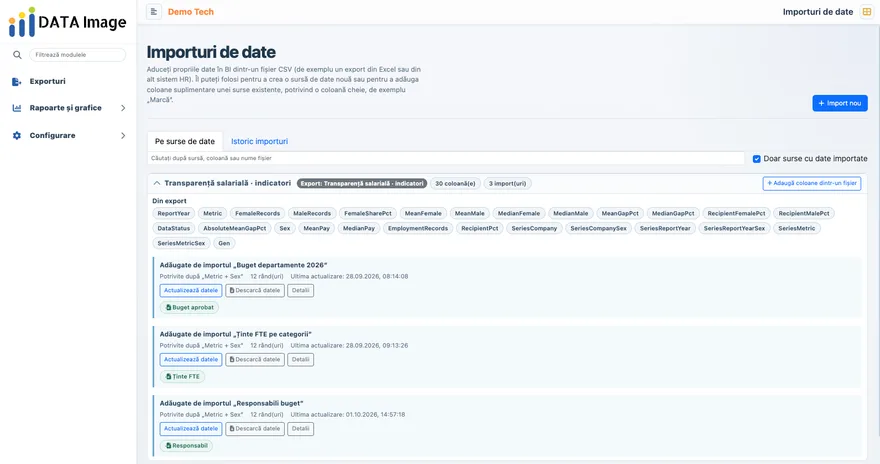Focus the source search field under tabs
Image resolution: width=880 pixels, height=464 pixels.
pyautogui.click(x=446, y=158)
